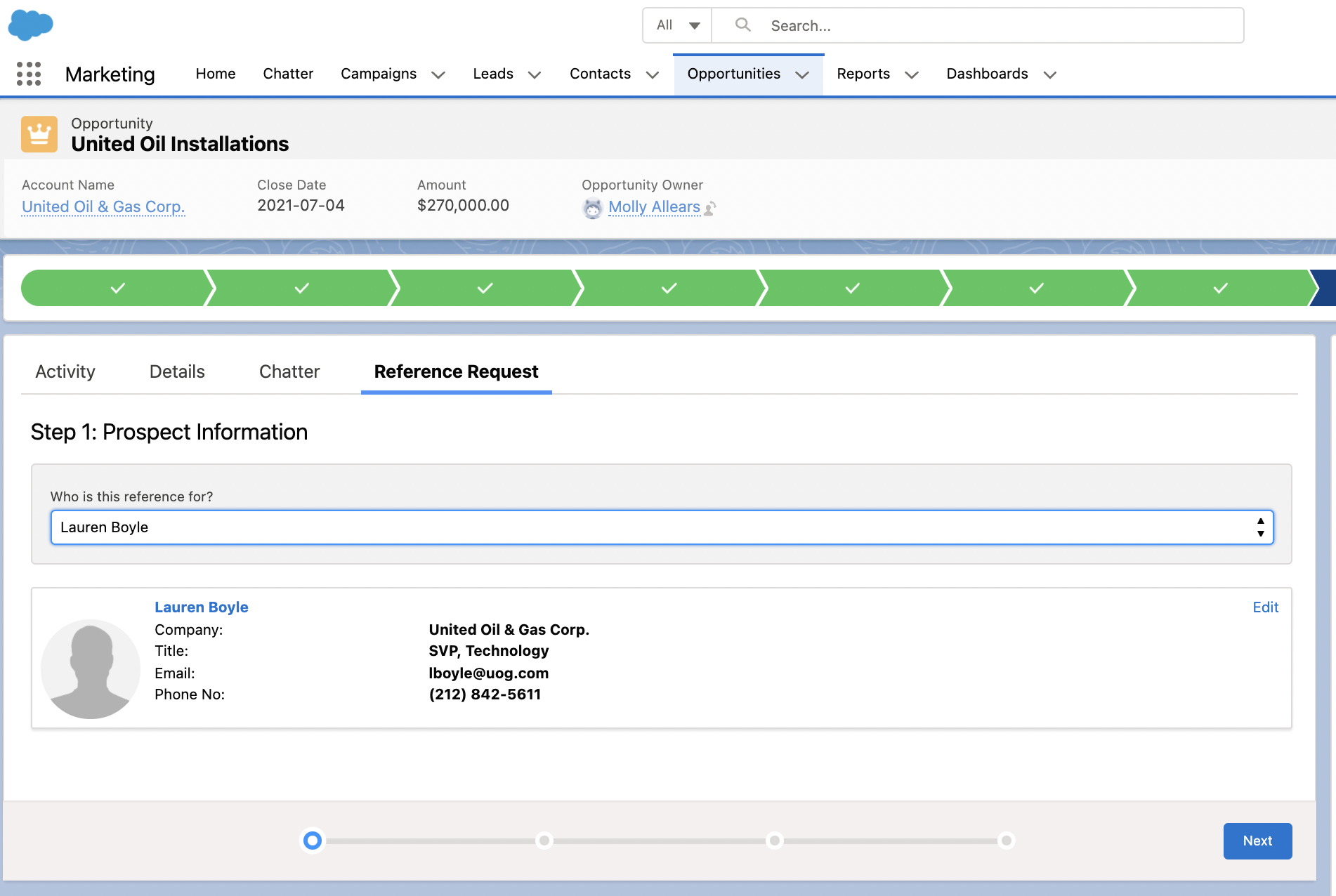1336x896 pixels.
Task: Click Lauren Boyle's profile photo placeholder
Action: [91, 668]
